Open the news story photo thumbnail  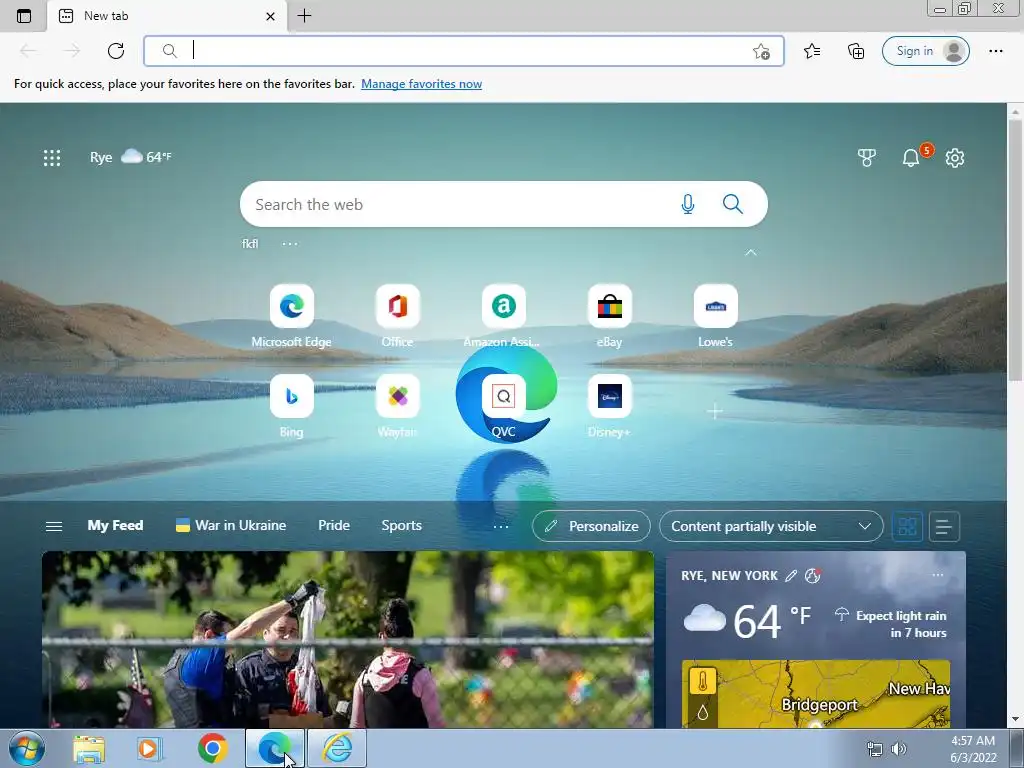(347, 639)
